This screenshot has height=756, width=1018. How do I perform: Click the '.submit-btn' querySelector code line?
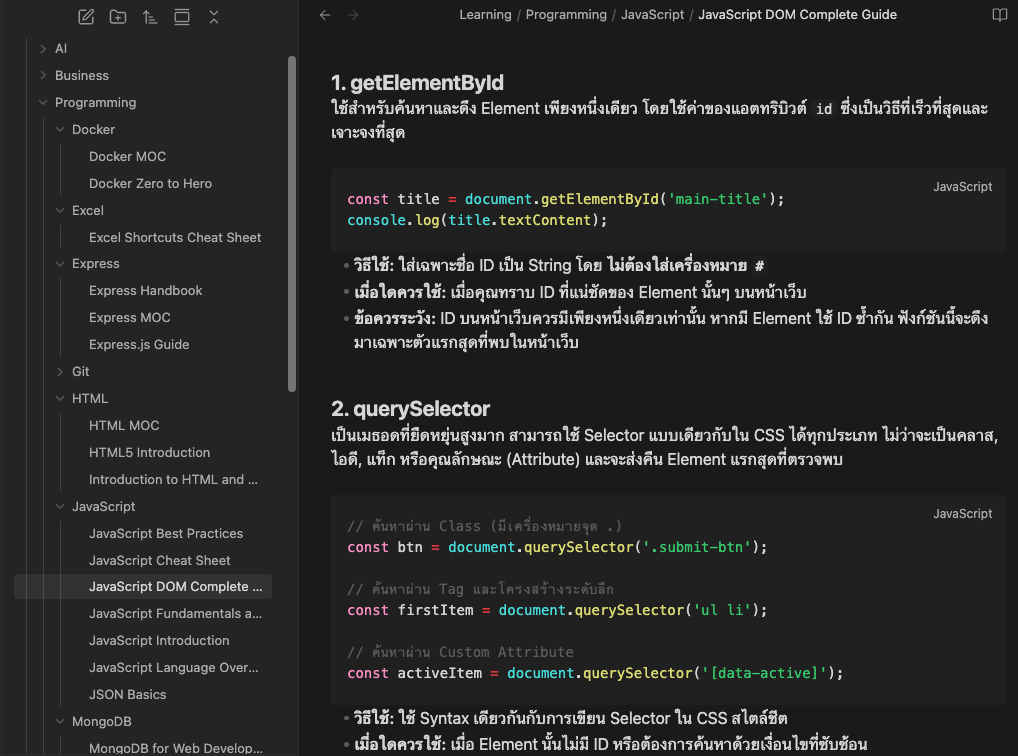tap(557, 548)
